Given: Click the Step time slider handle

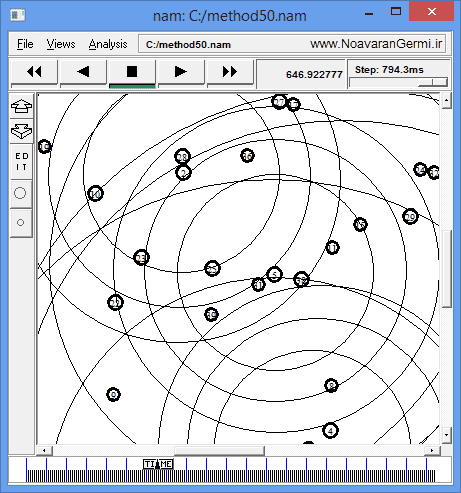Looking at the screenshot, I should [433, 82].
